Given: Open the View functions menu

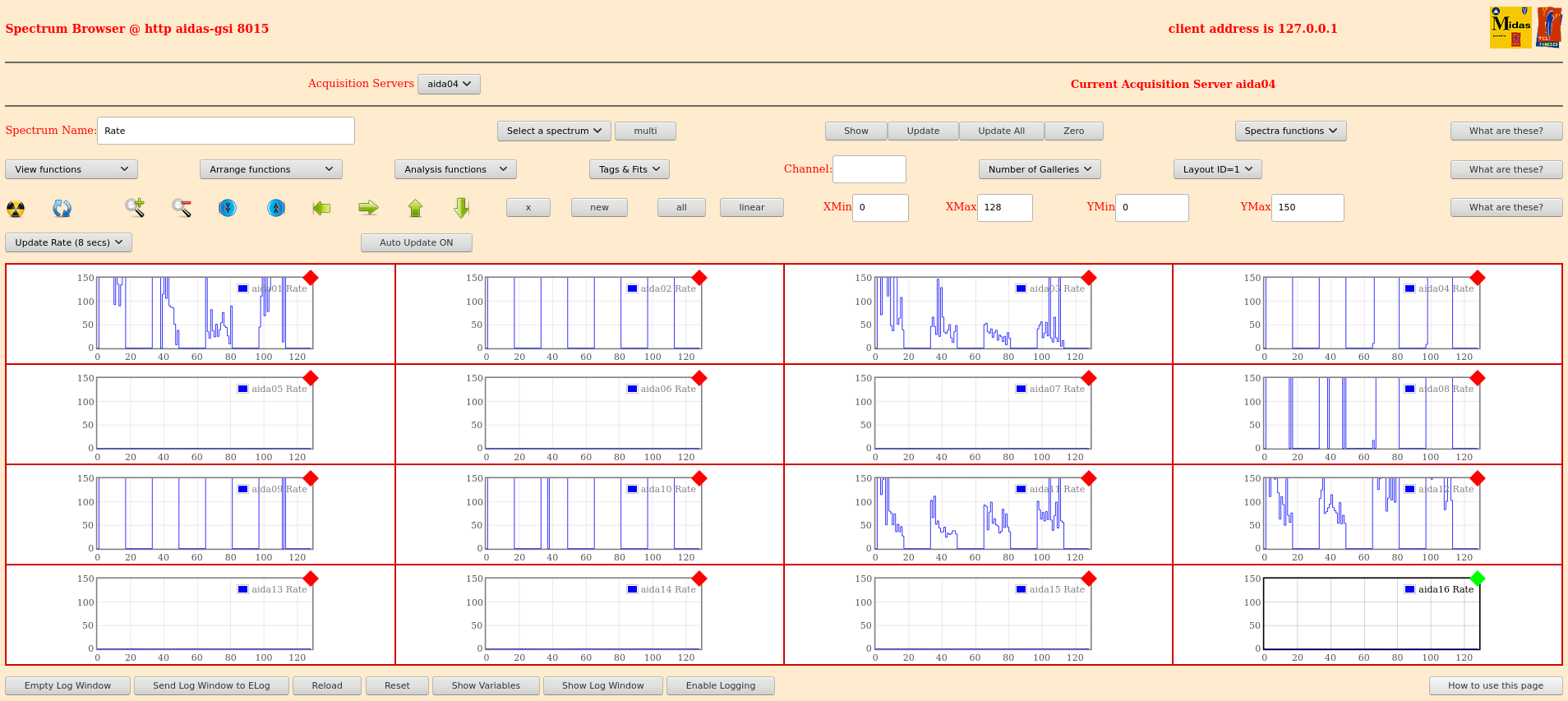Looking at the screenshot, I should (x=71, y=169).
